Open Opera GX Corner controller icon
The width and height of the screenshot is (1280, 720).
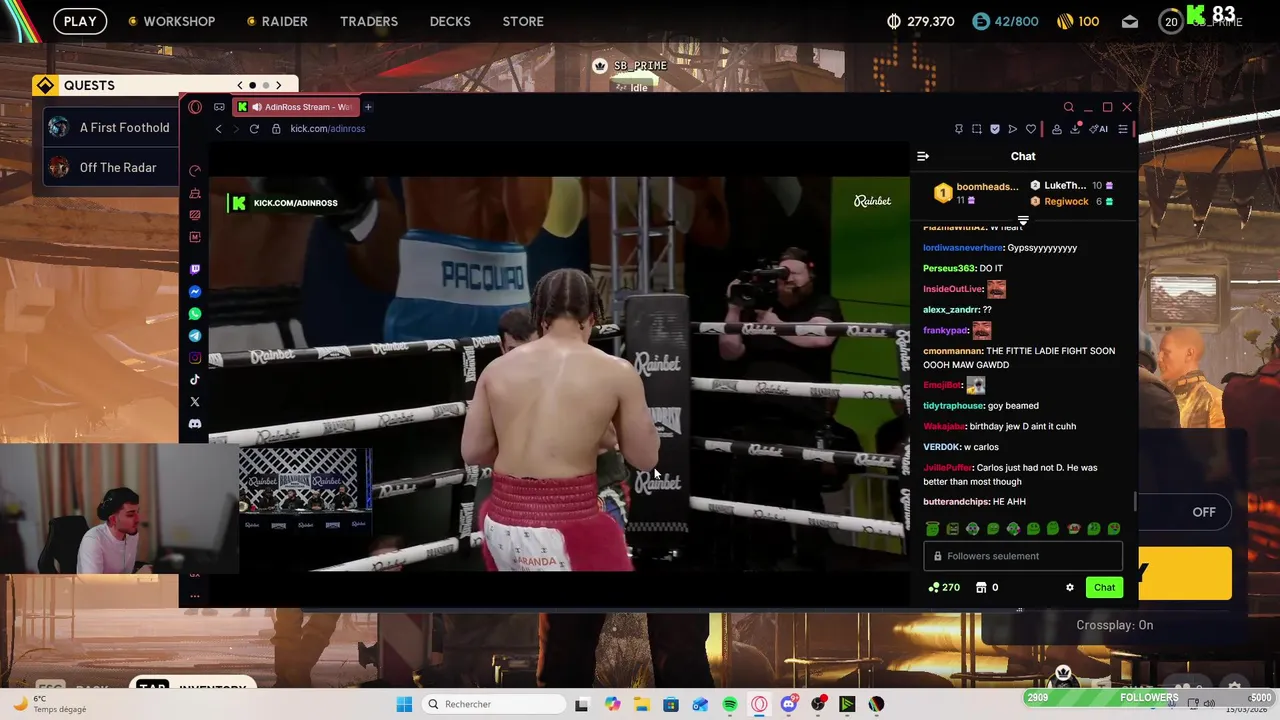tap(219, 107)
